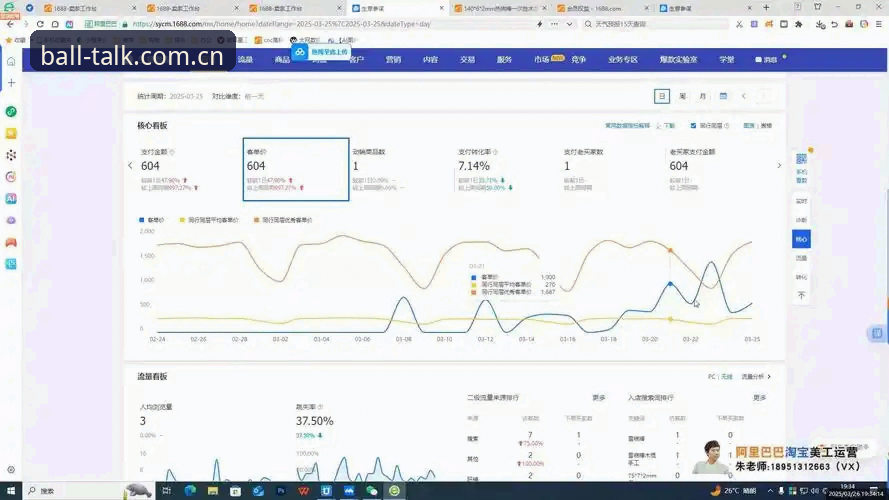Show more metrics with right arrow

click(x=779, y=166)
